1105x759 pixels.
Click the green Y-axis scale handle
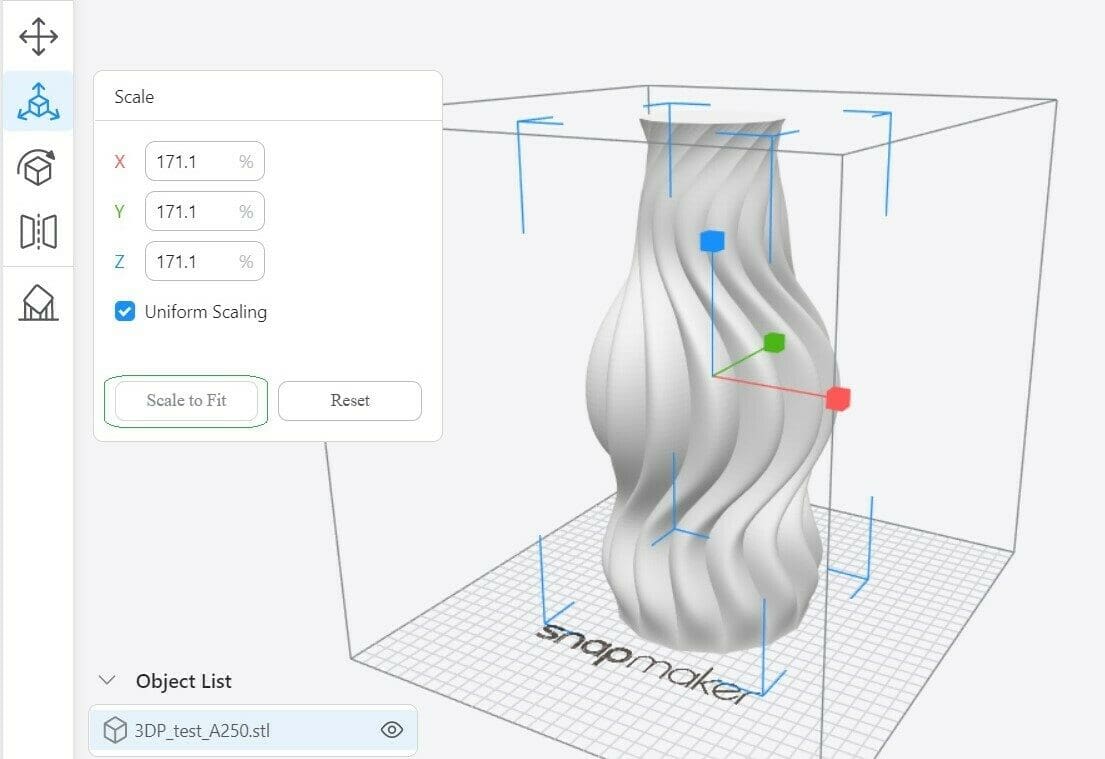click(774, 343)
